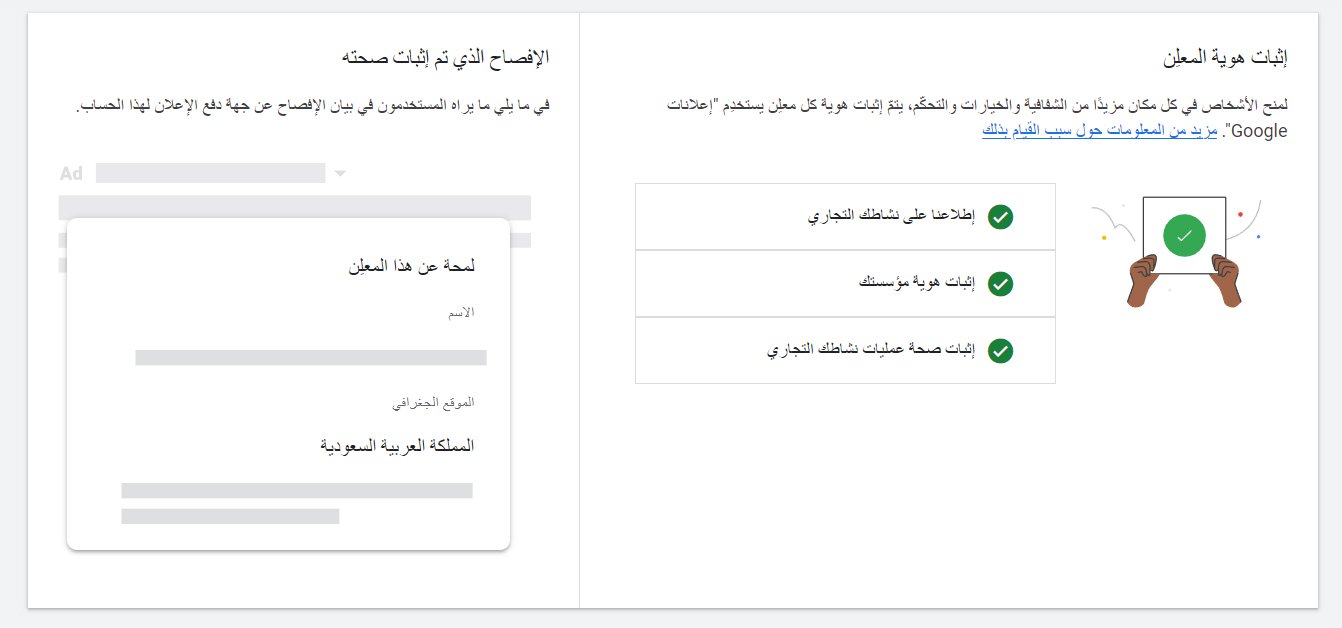This screenshot has width=1342, height=628.
Task: Click the الاسم field label in card
Action: point(461,313)
